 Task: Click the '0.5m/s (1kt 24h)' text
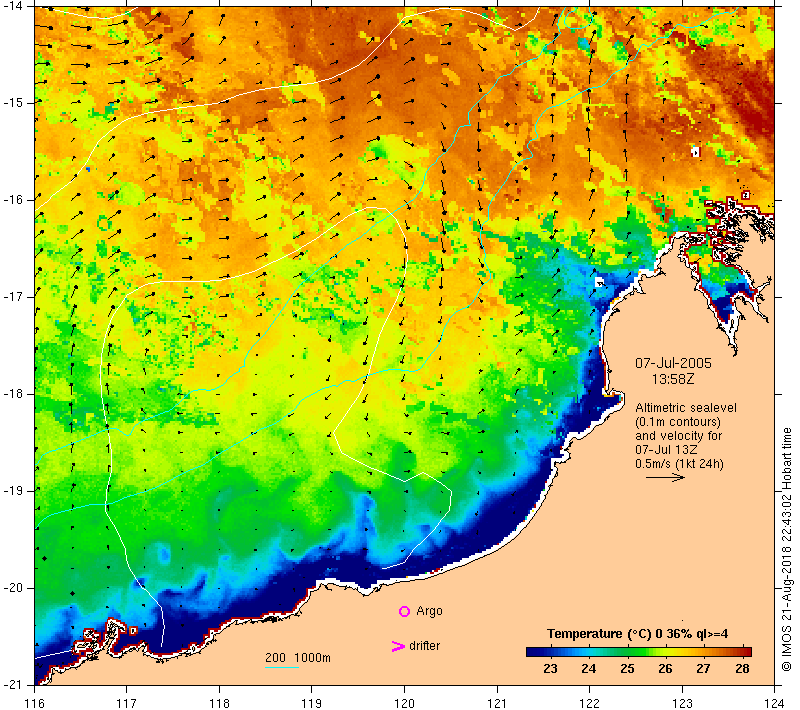[x=679, y=464]
